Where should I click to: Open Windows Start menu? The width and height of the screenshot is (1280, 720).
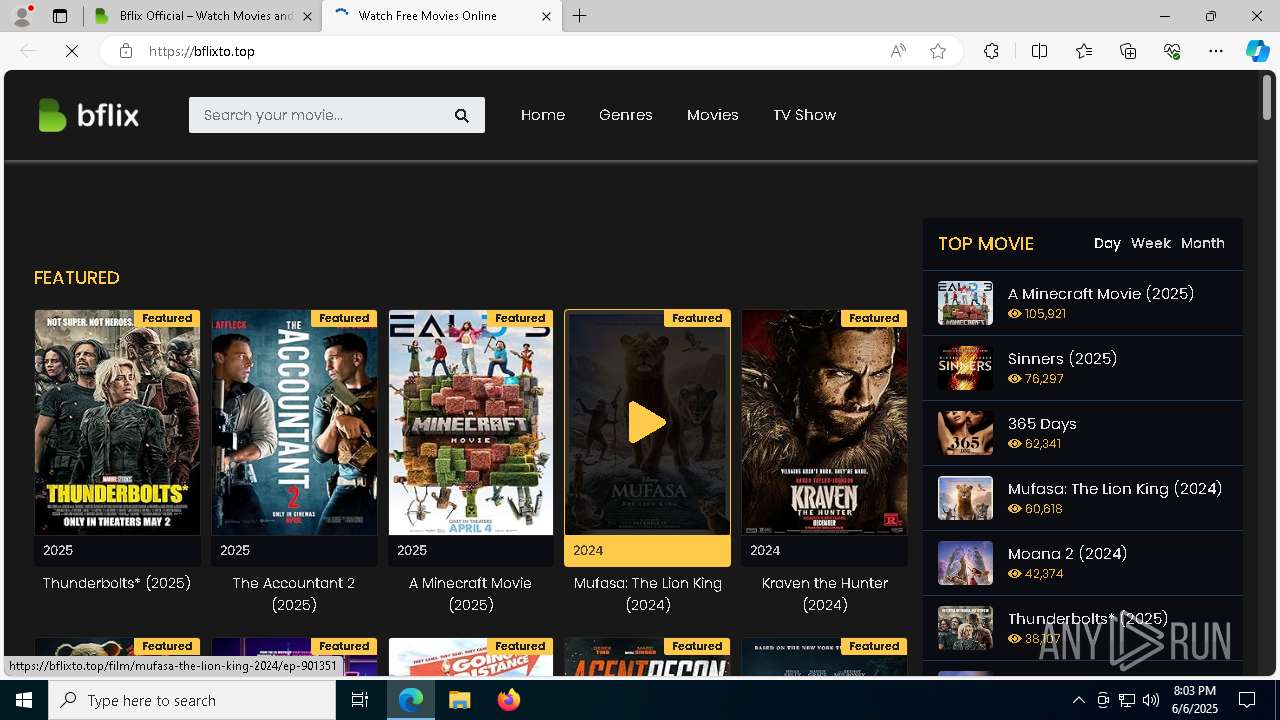coord(24,700)
